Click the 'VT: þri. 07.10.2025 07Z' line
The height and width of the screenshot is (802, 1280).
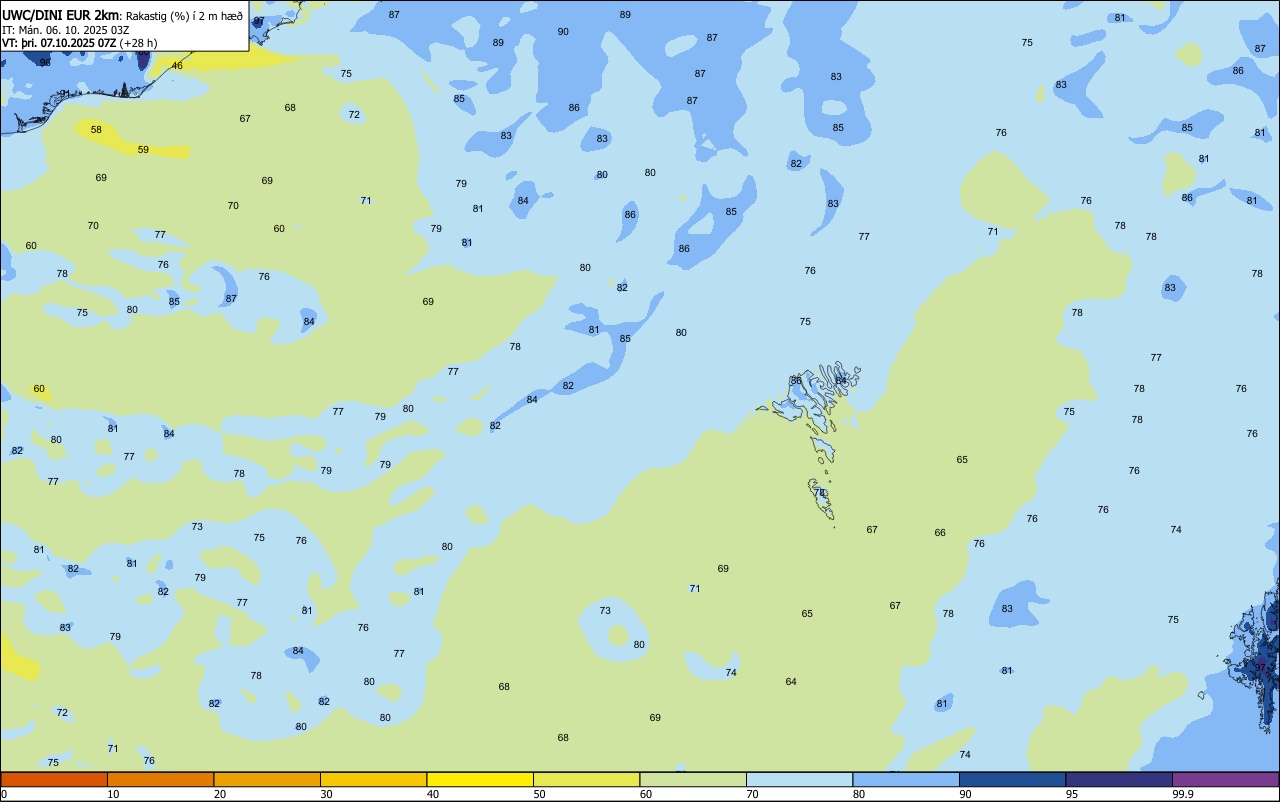pyautogui.click(x=58, y=43)
